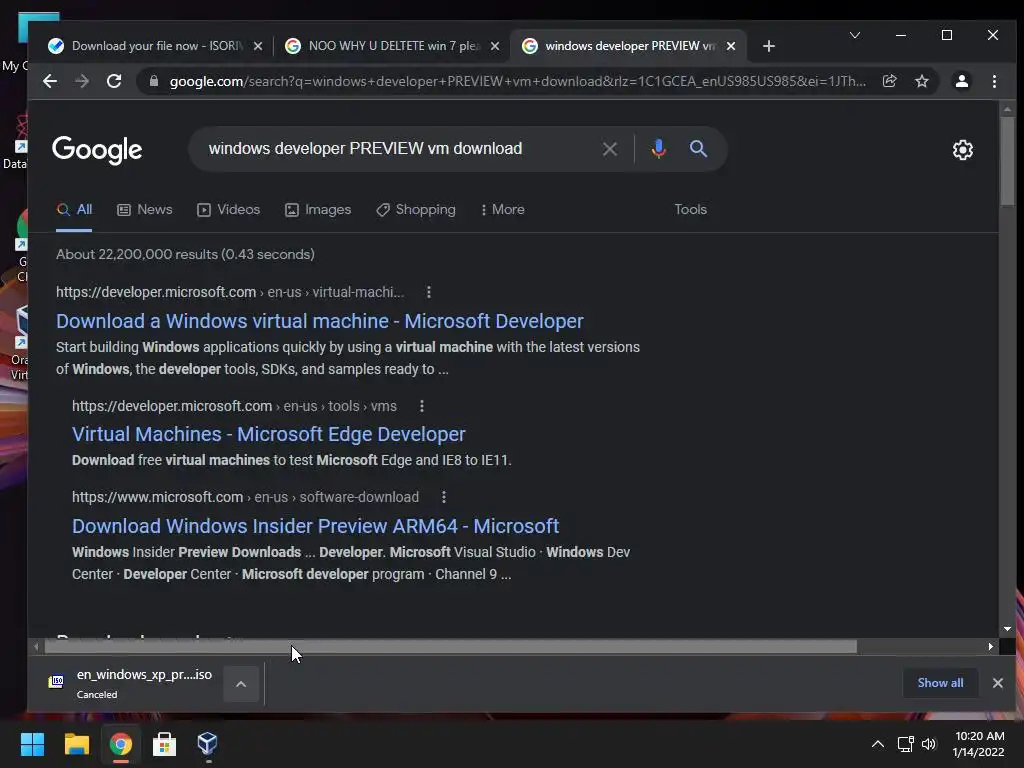Click the 'About 22,200,000 results' text
This screenshot has height=768, width=1024.
(x=185, y=255)
